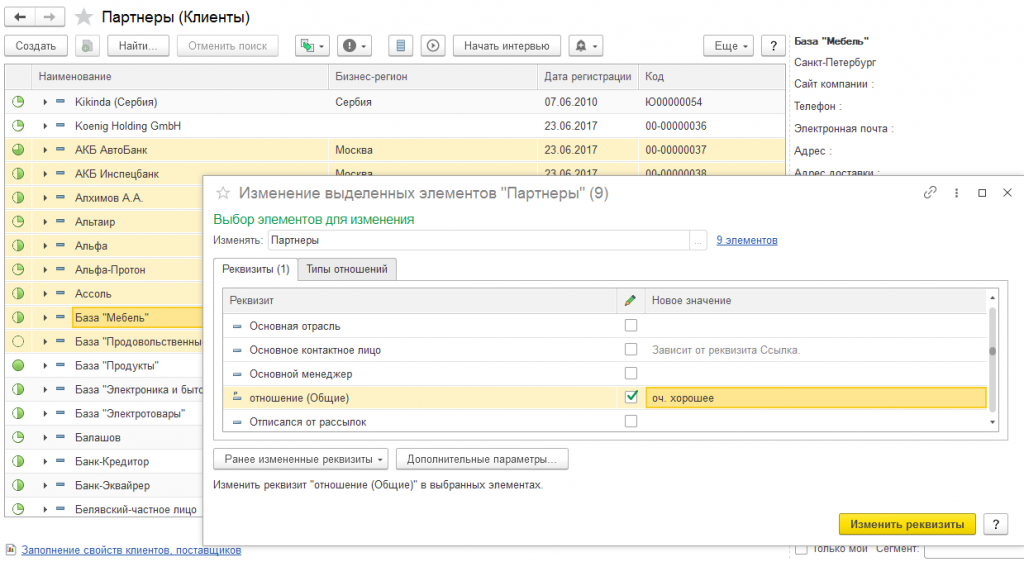Screen dimensions: 1024x581
Task: Expand the Альтаир row
Action: [x=45, y=222]
